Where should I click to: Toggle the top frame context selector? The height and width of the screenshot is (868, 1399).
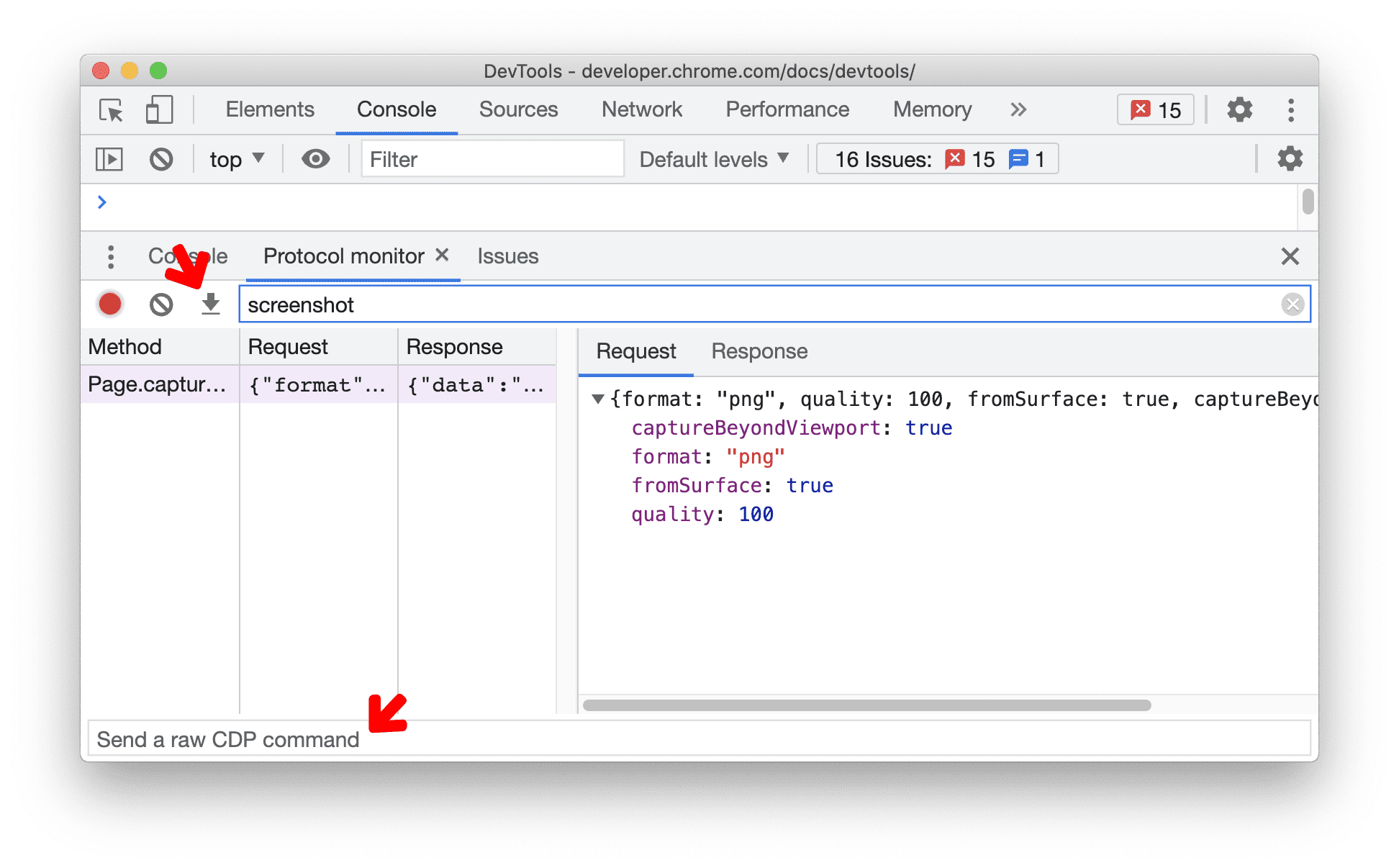click(236, 158)
